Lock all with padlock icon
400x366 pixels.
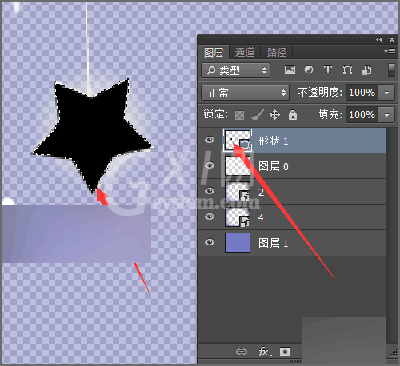click(x=293, y=115)
